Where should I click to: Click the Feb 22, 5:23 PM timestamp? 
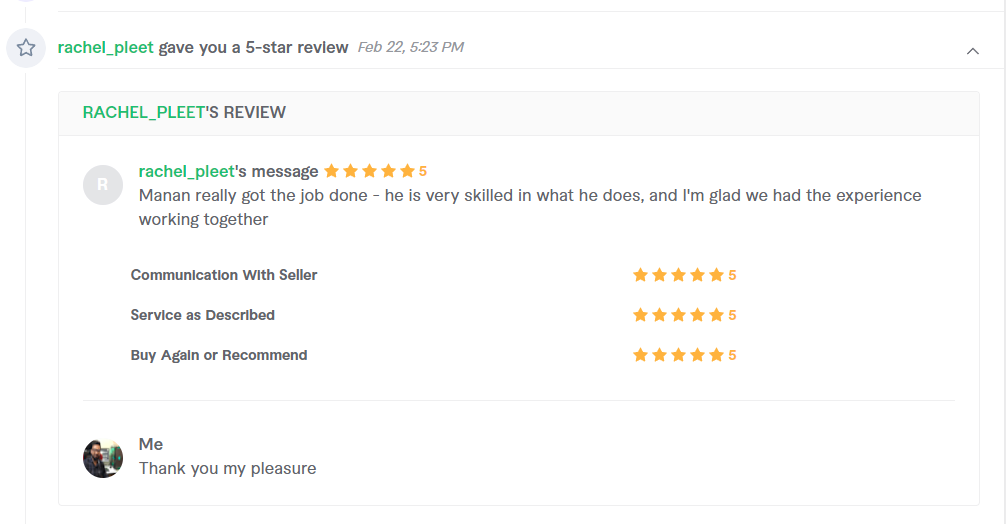[x=411, y=47]
